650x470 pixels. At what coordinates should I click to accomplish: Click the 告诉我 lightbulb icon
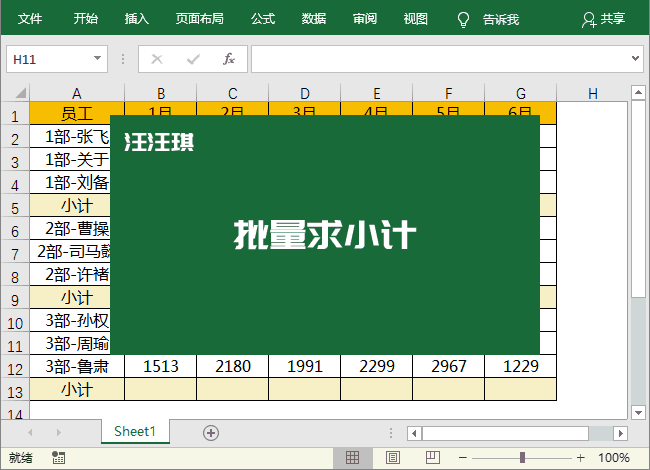(463, 19)
